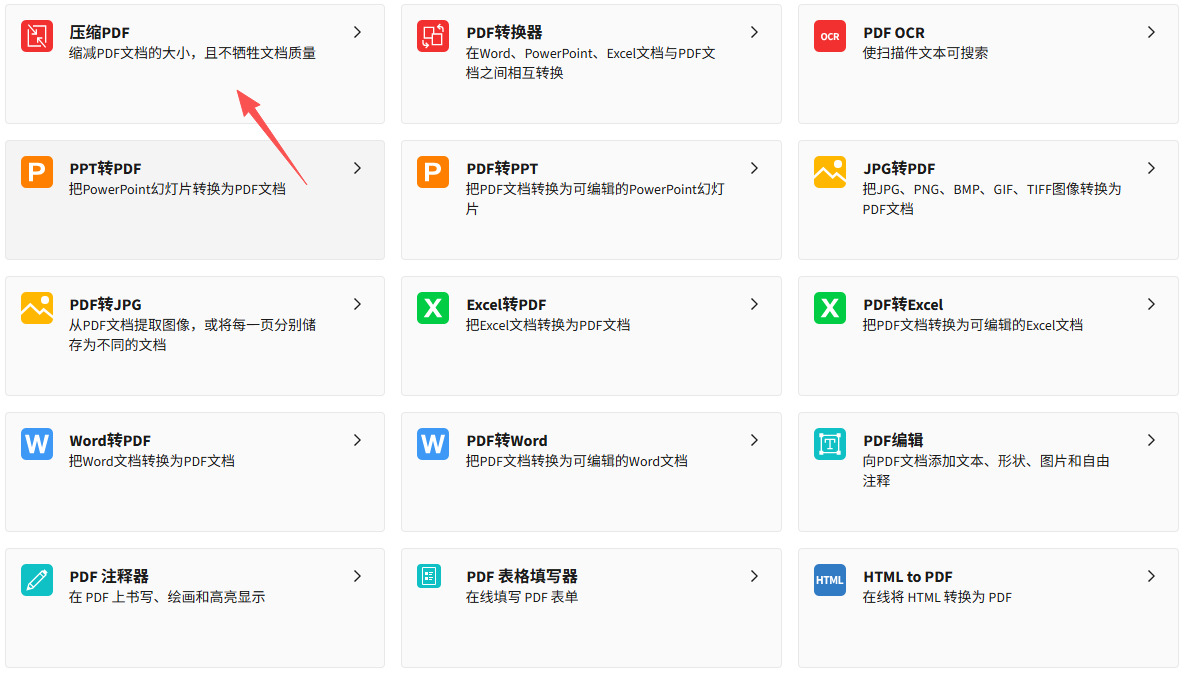Open the 压缩PDF chevron arrow

357,32
